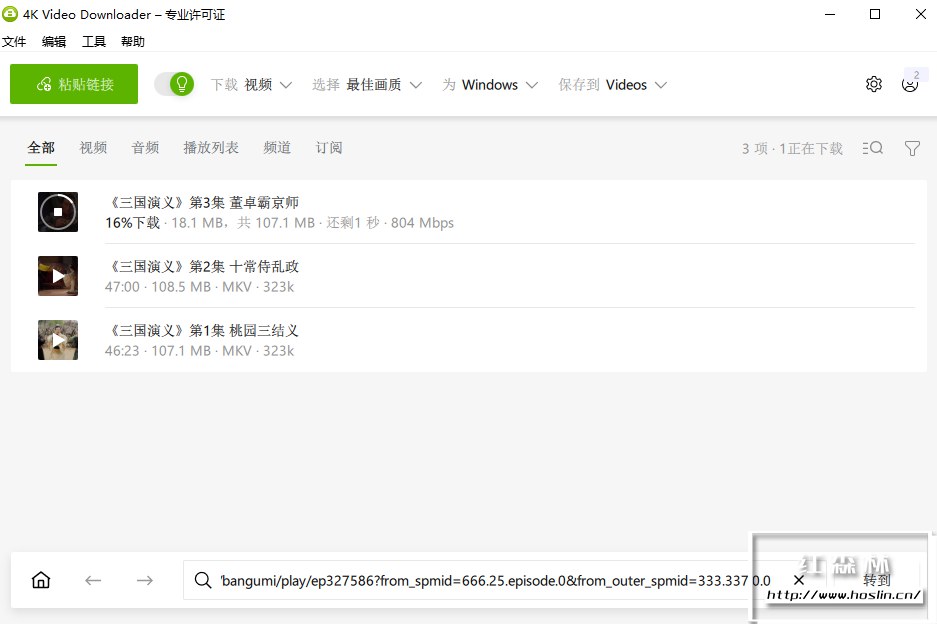Open the 工具 menu
This screenshot has width=937, height=624.
coord(94,41)
